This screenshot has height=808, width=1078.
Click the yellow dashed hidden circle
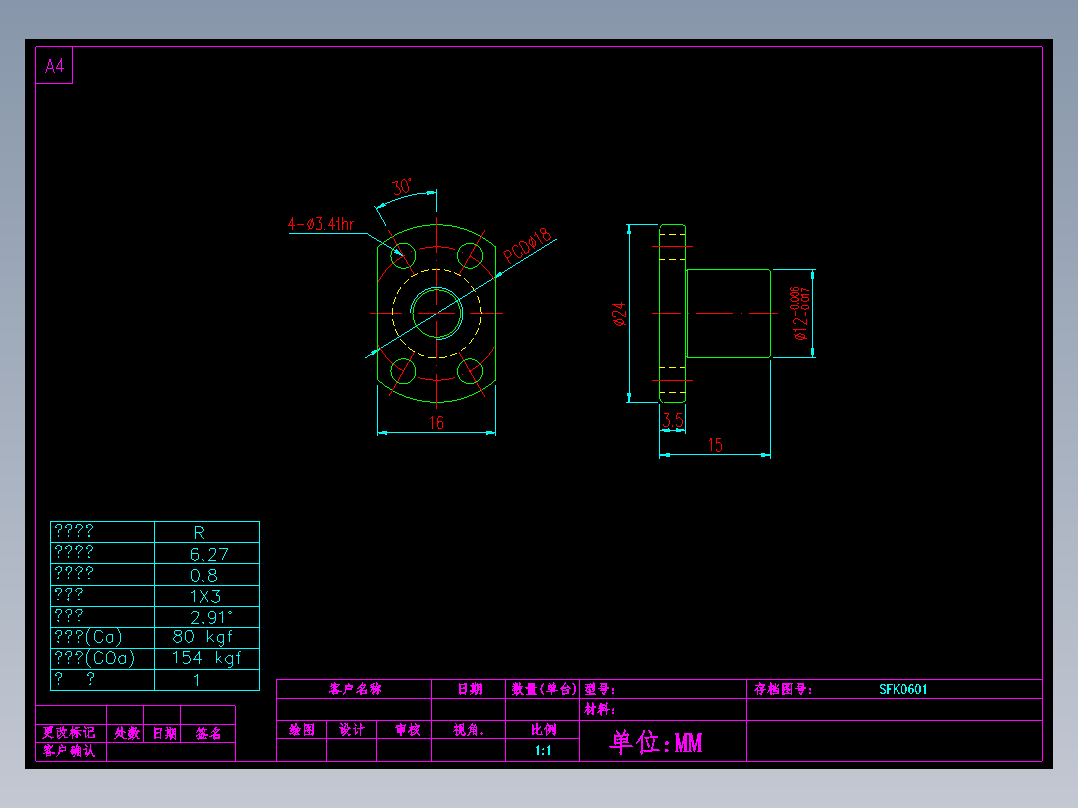[437, 314]
